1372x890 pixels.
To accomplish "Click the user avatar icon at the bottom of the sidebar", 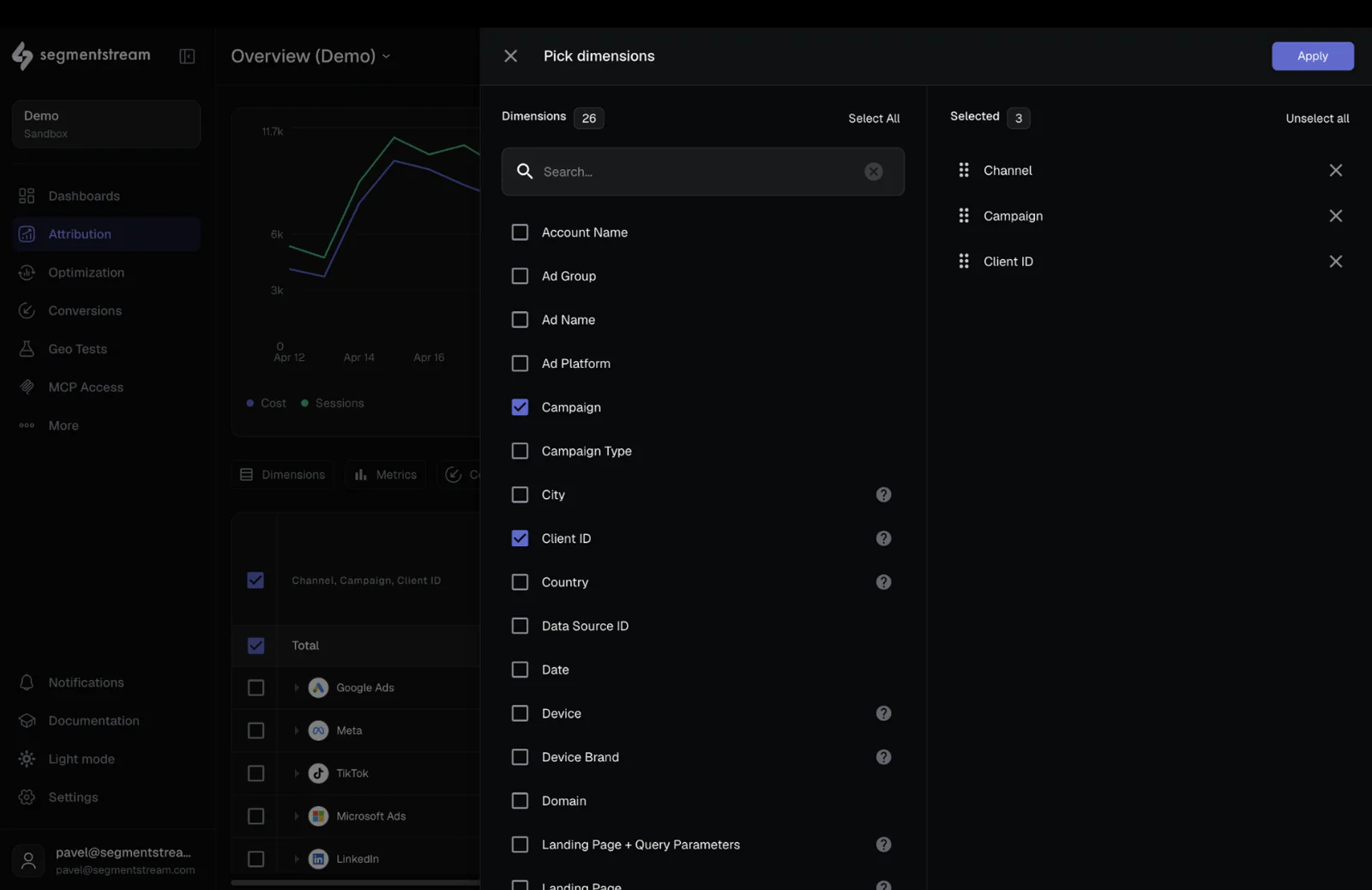I will [28, 860].
